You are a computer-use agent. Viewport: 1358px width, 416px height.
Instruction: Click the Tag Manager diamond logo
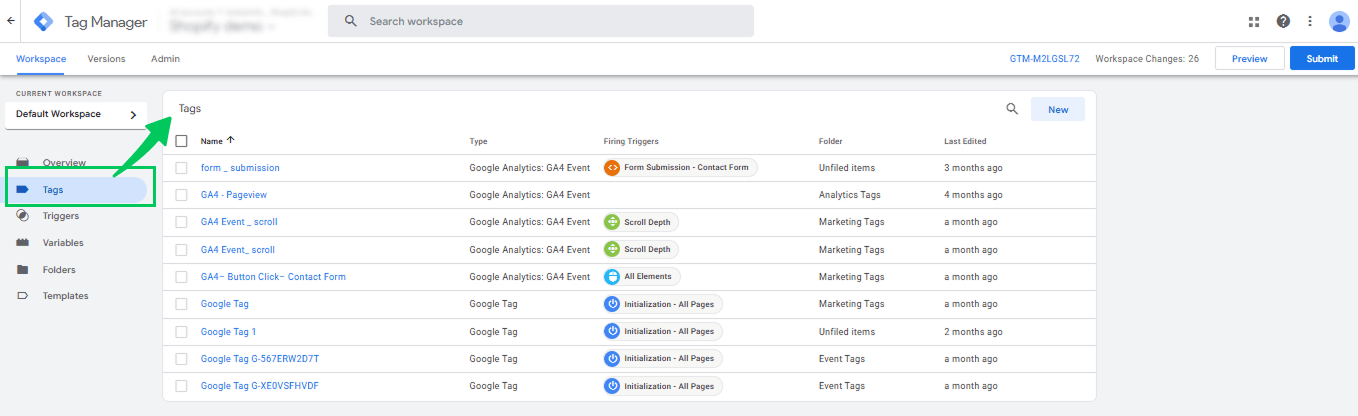click(x=44, y=21)
